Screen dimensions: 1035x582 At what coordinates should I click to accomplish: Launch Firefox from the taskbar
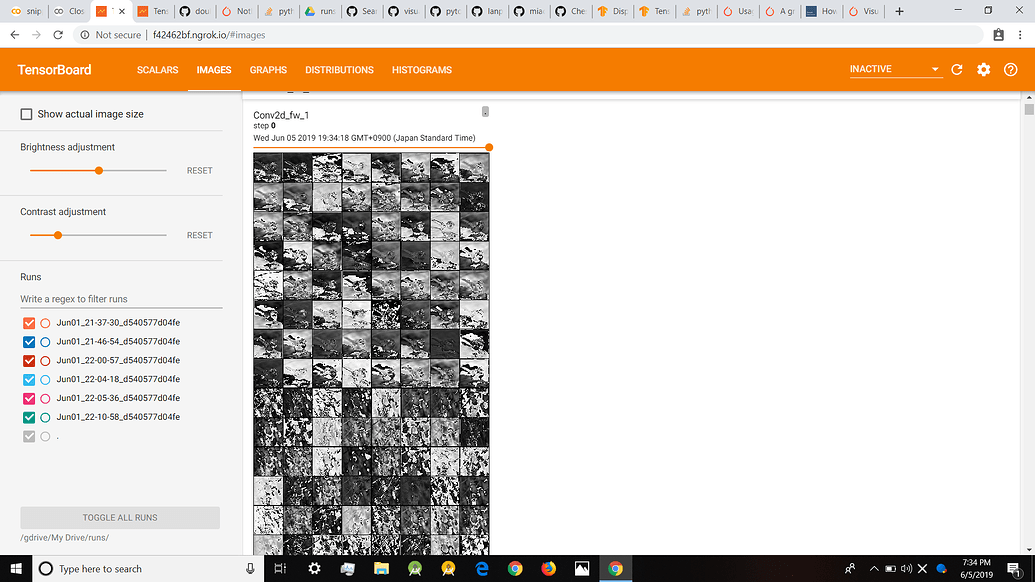[548, 568]
